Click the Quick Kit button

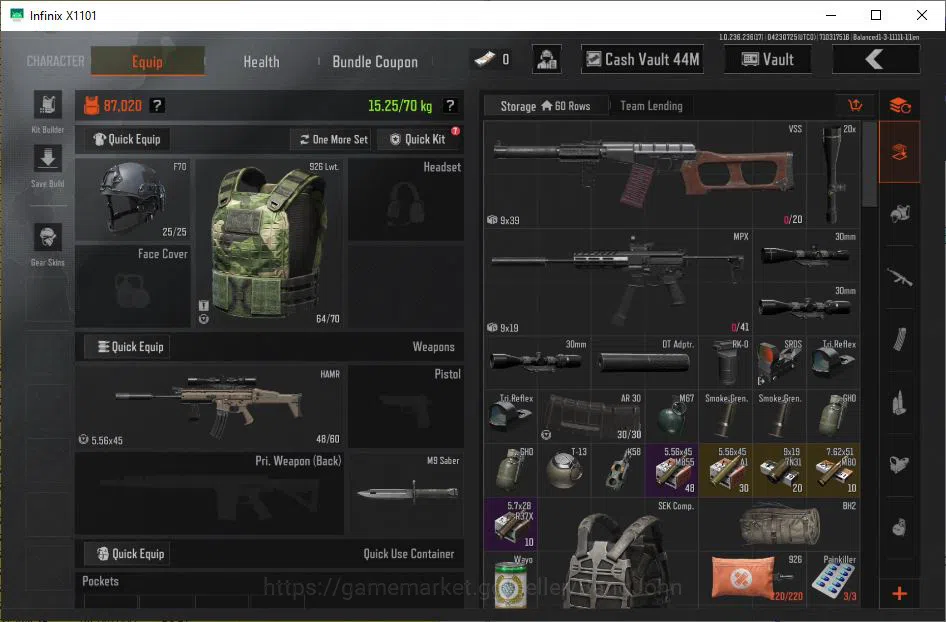point(419,139)
